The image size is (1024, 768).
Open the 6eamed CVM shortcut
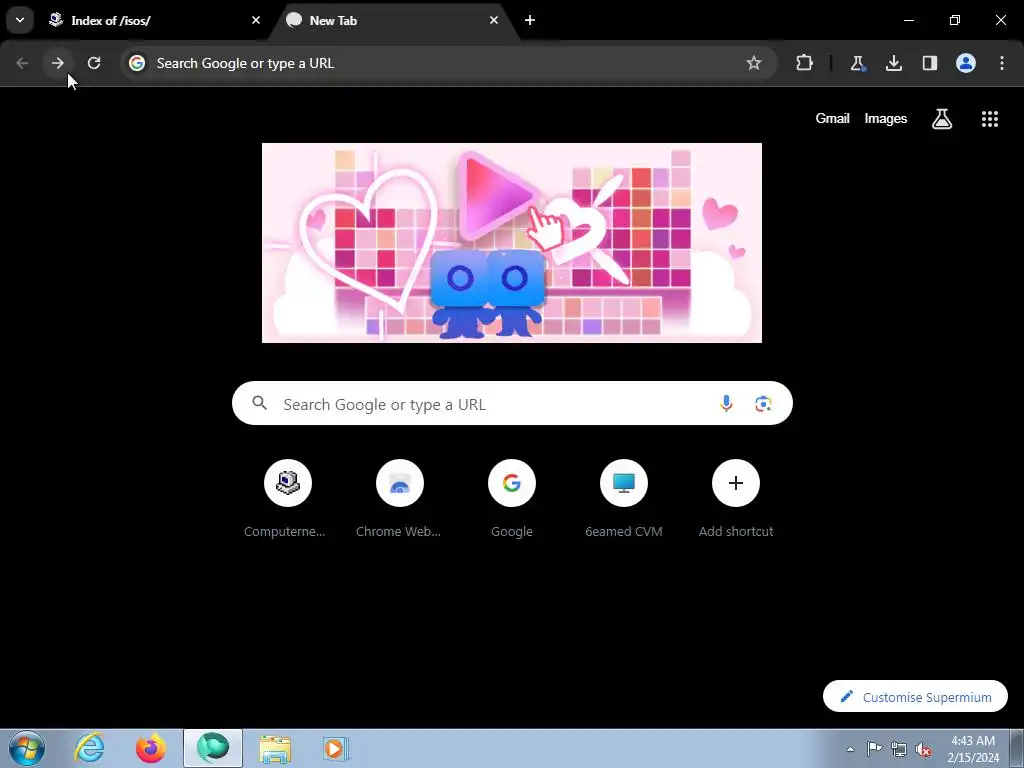tap(624, 499)
